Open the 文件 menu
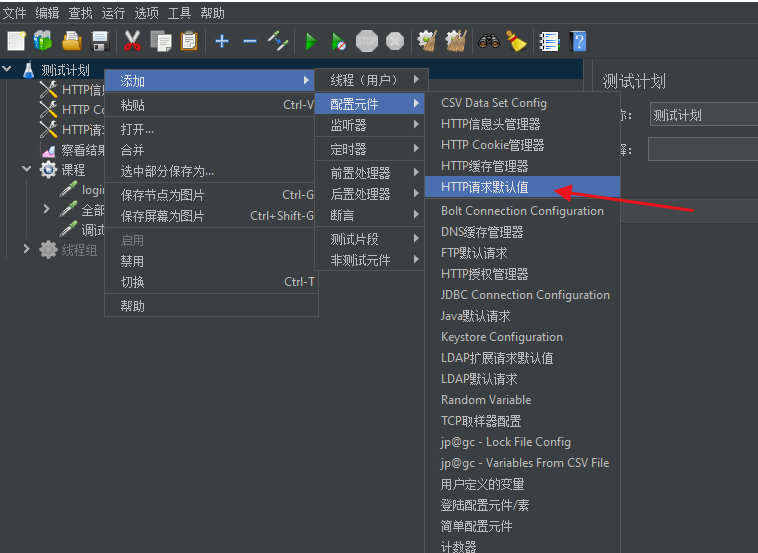 click(15, 13)
